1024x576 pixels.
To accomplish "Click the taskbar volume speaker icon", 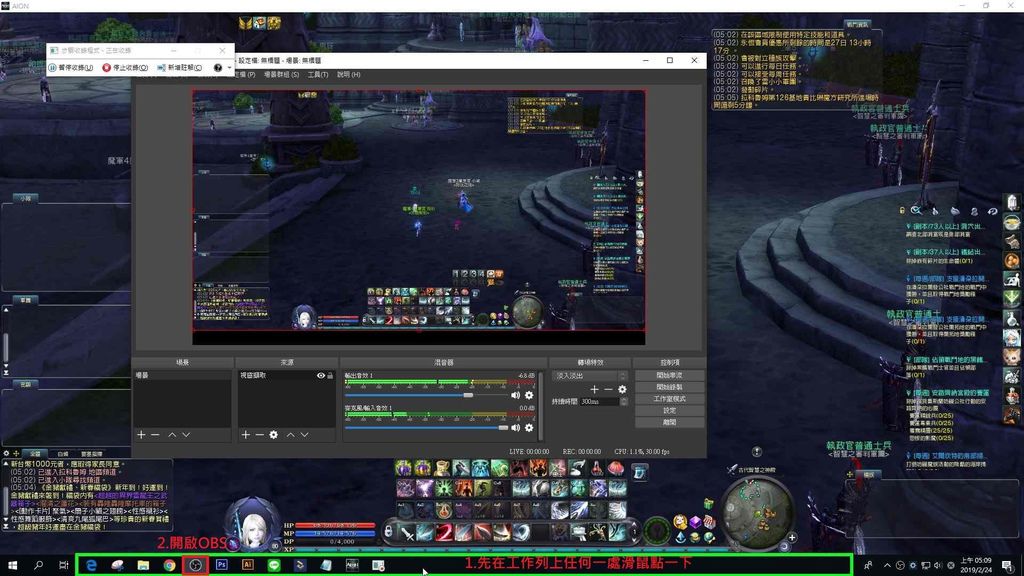I will click(938, 566).
